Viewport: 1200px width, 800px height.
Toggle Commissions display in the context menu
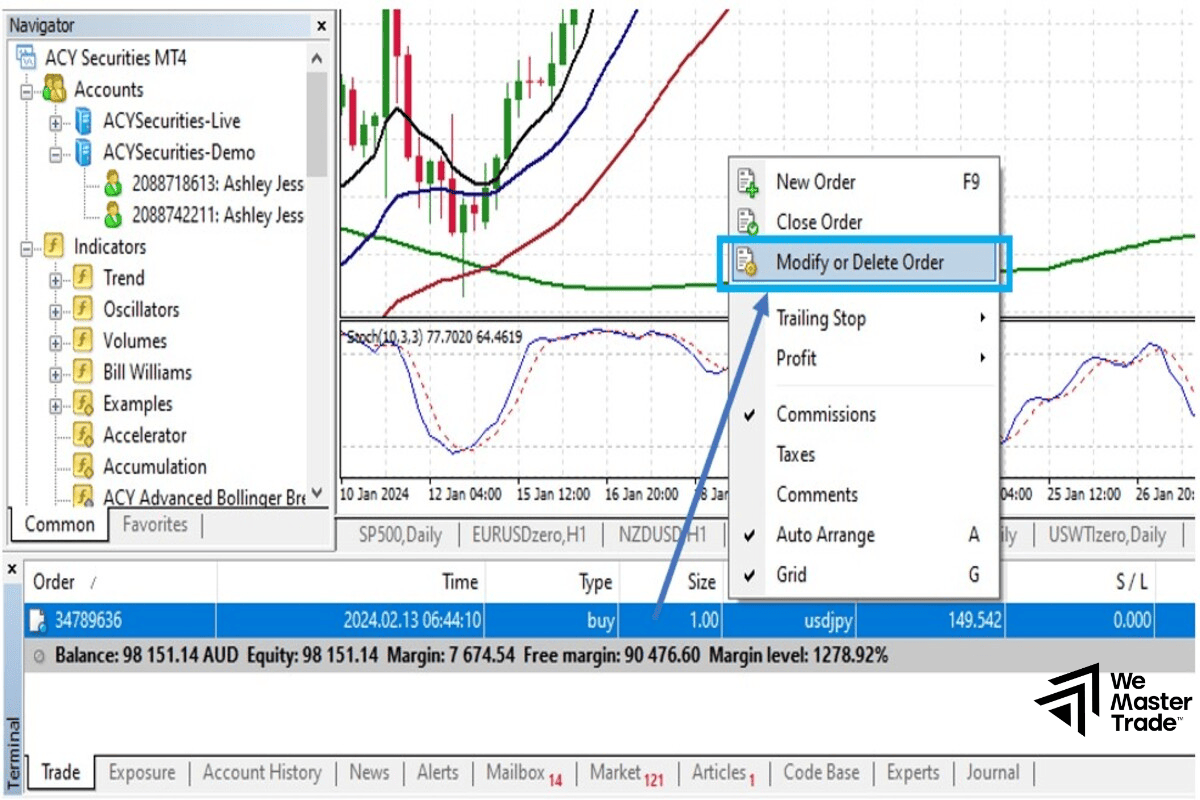pyautogui.click(x=826, y=414)
